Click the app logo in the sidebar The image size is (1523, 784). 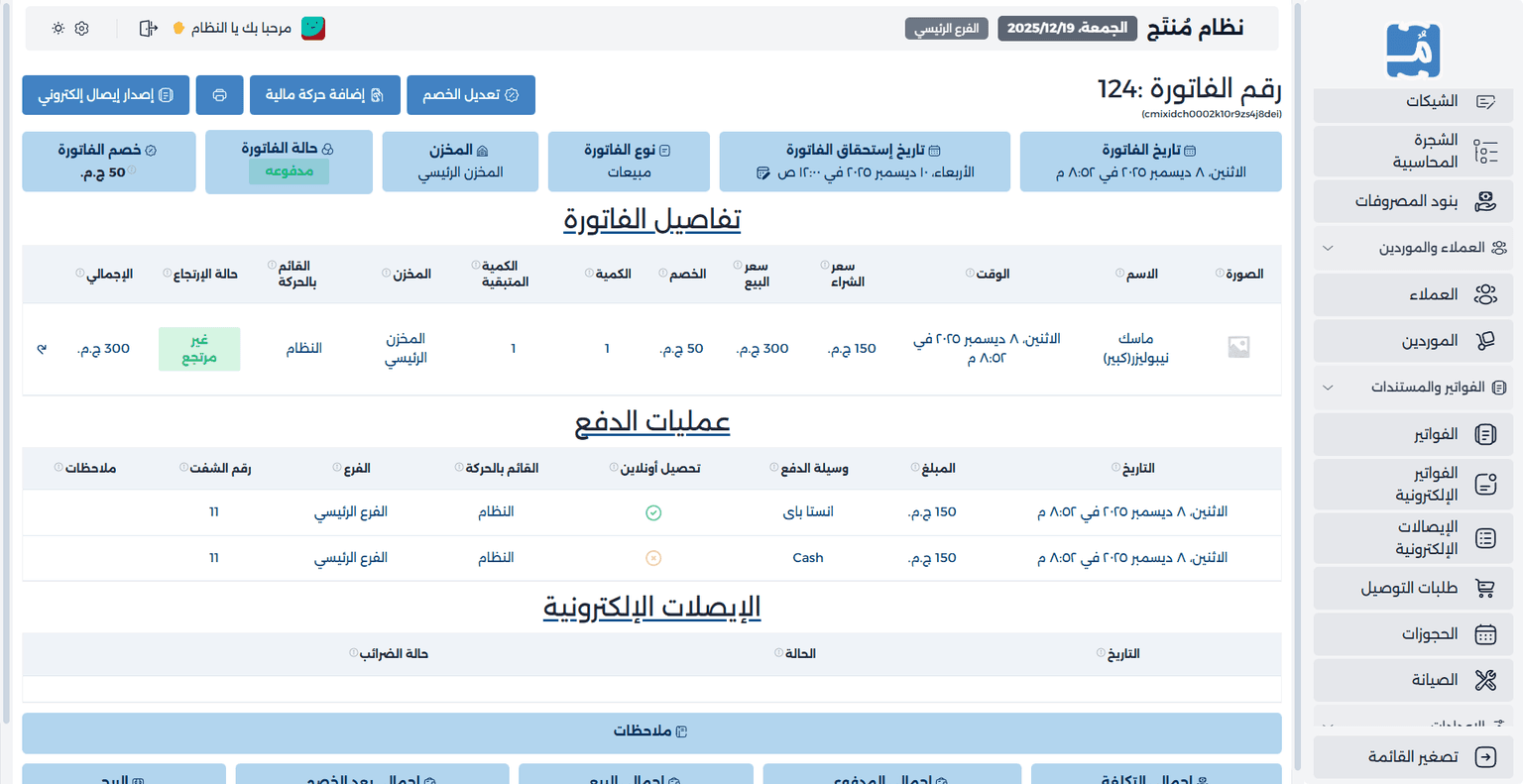click(1413, 51)
